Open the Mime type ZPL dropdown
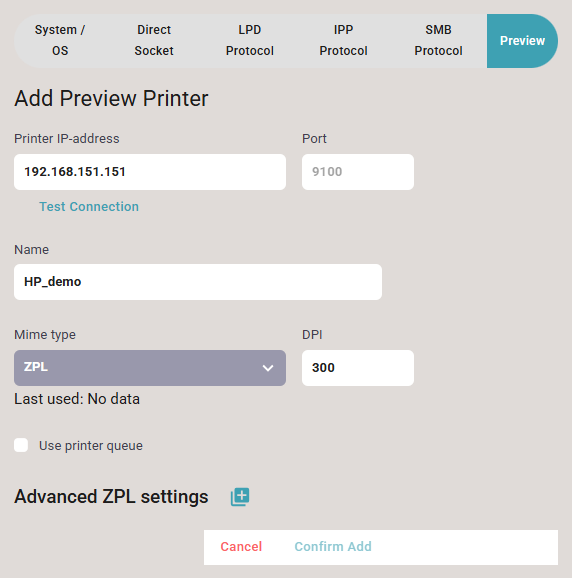Viewport: 572px width, 578px height. click(x=150, y=368)
